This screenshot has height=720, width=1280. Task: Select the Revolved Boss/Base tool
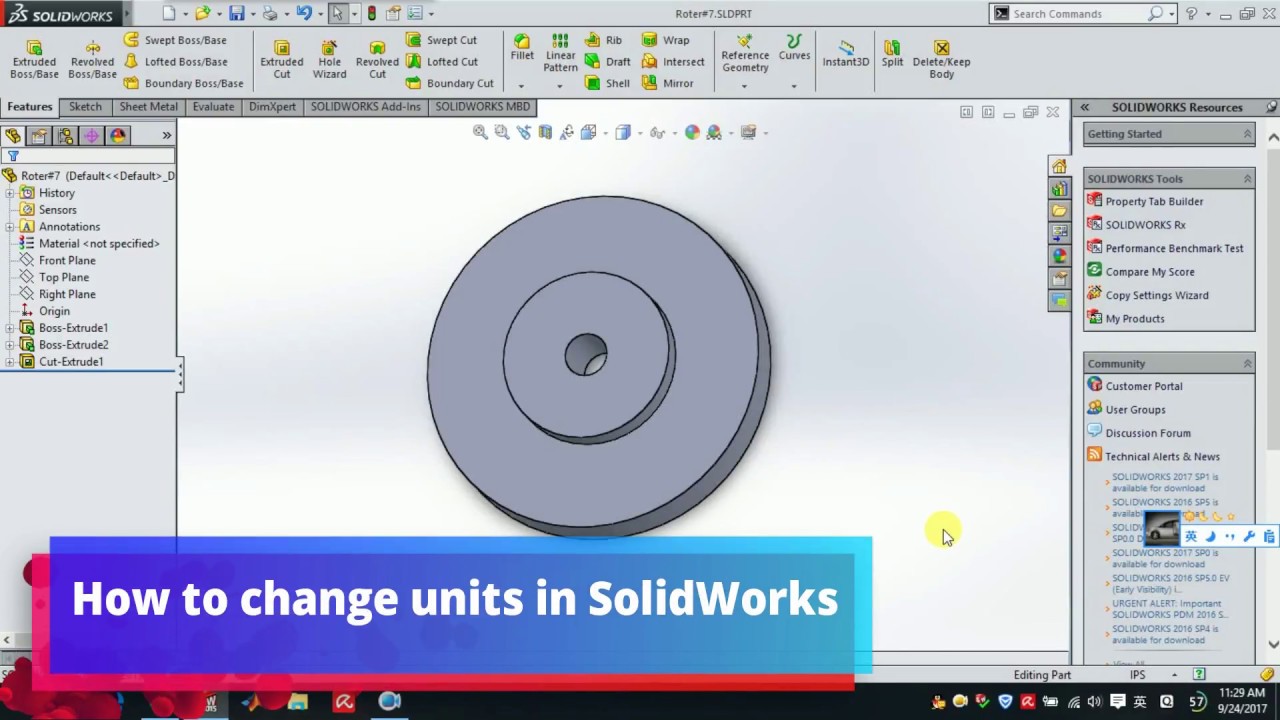tap(92, 60)
